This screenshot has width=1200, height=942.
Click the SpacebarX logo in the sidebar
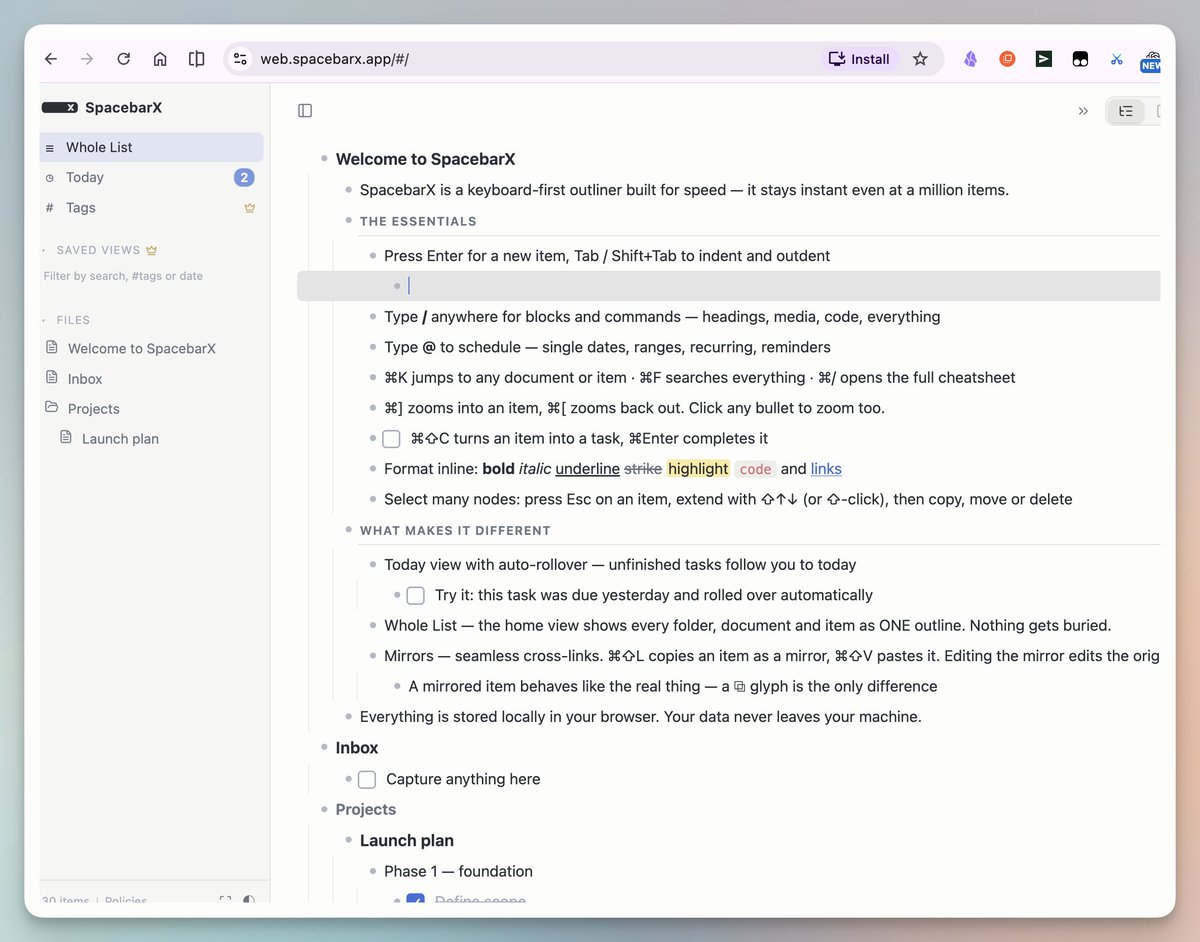[59, 108]
